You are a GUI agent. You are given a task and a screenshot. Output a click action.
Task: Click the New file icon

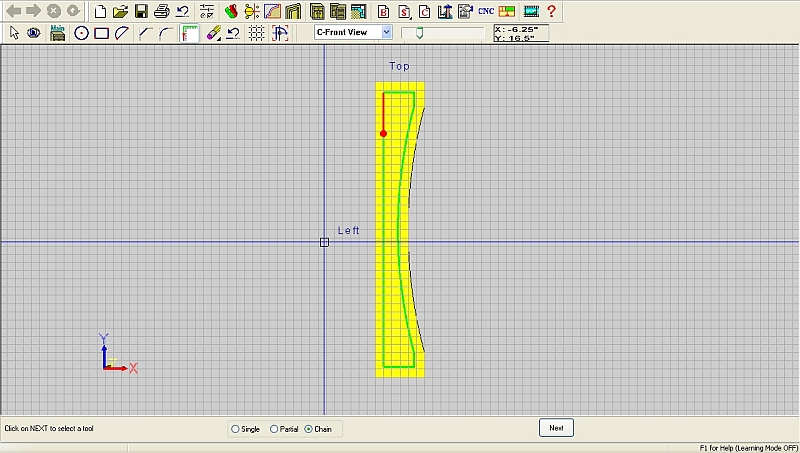click(x=100, y=11)
